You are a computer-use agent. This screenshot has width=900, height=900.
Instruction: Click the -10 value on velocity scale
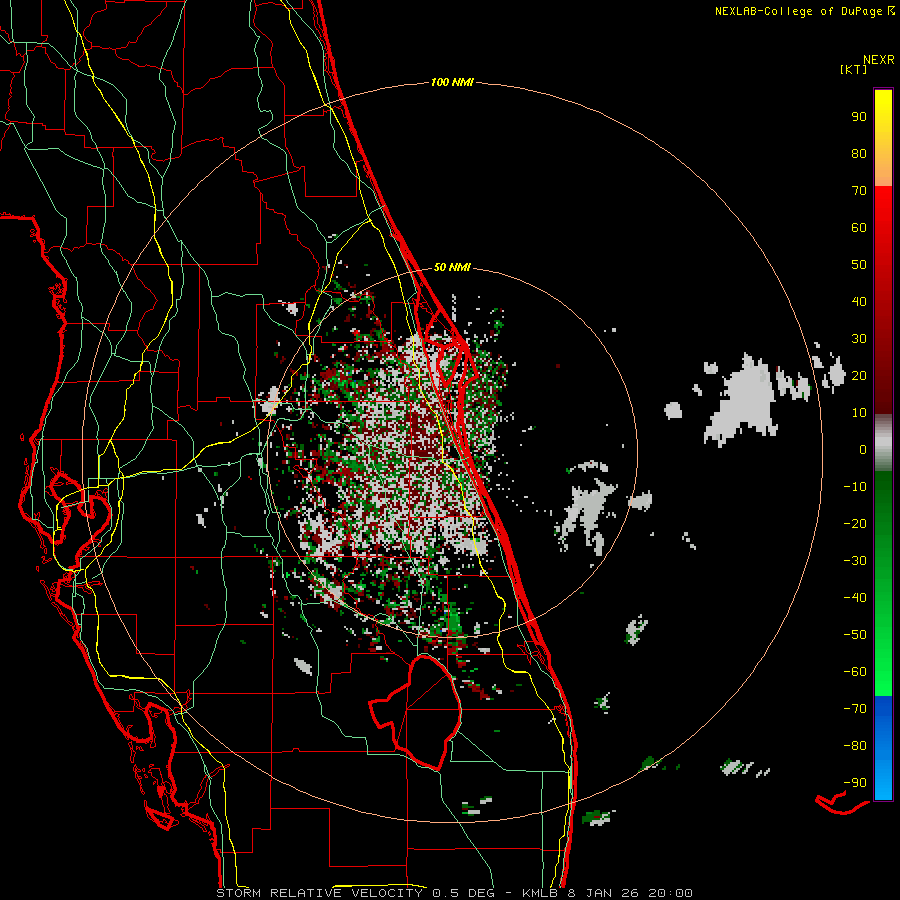pyautogui.click(x=855, y=487)
